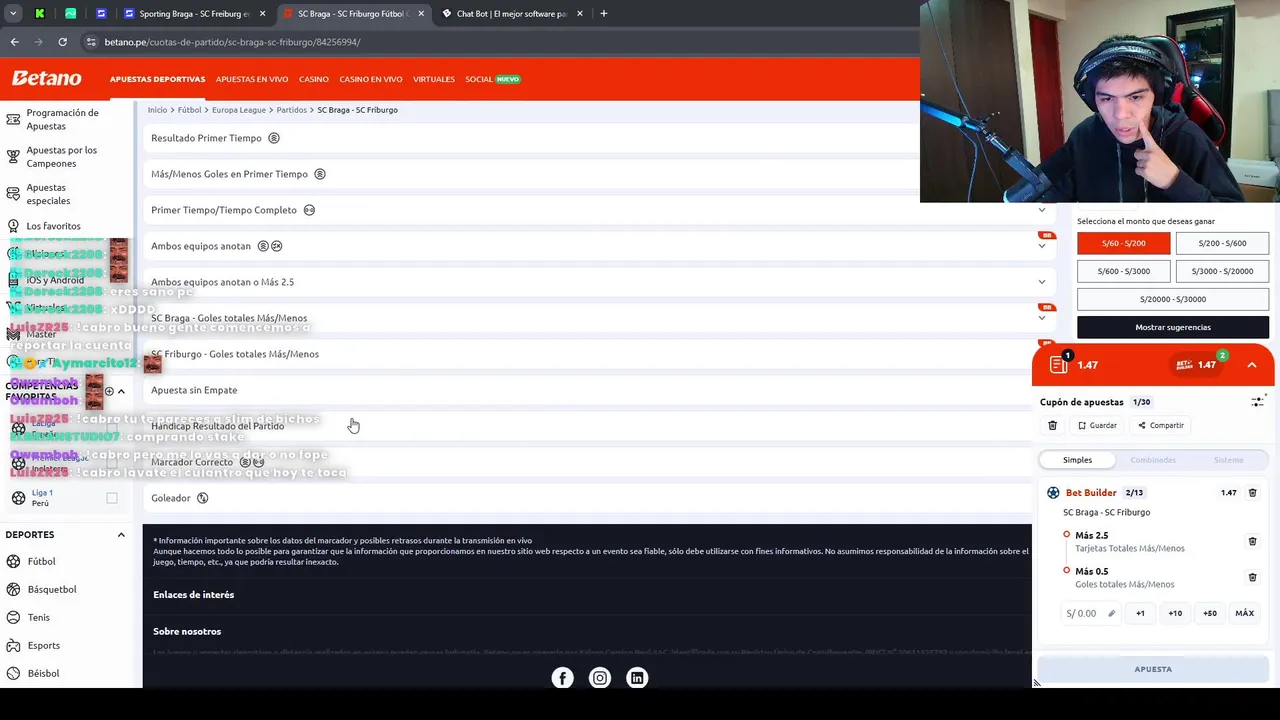1280x720 pixels.
Task: Select S/3000 - S/20000 win range
Action: 1222,271
